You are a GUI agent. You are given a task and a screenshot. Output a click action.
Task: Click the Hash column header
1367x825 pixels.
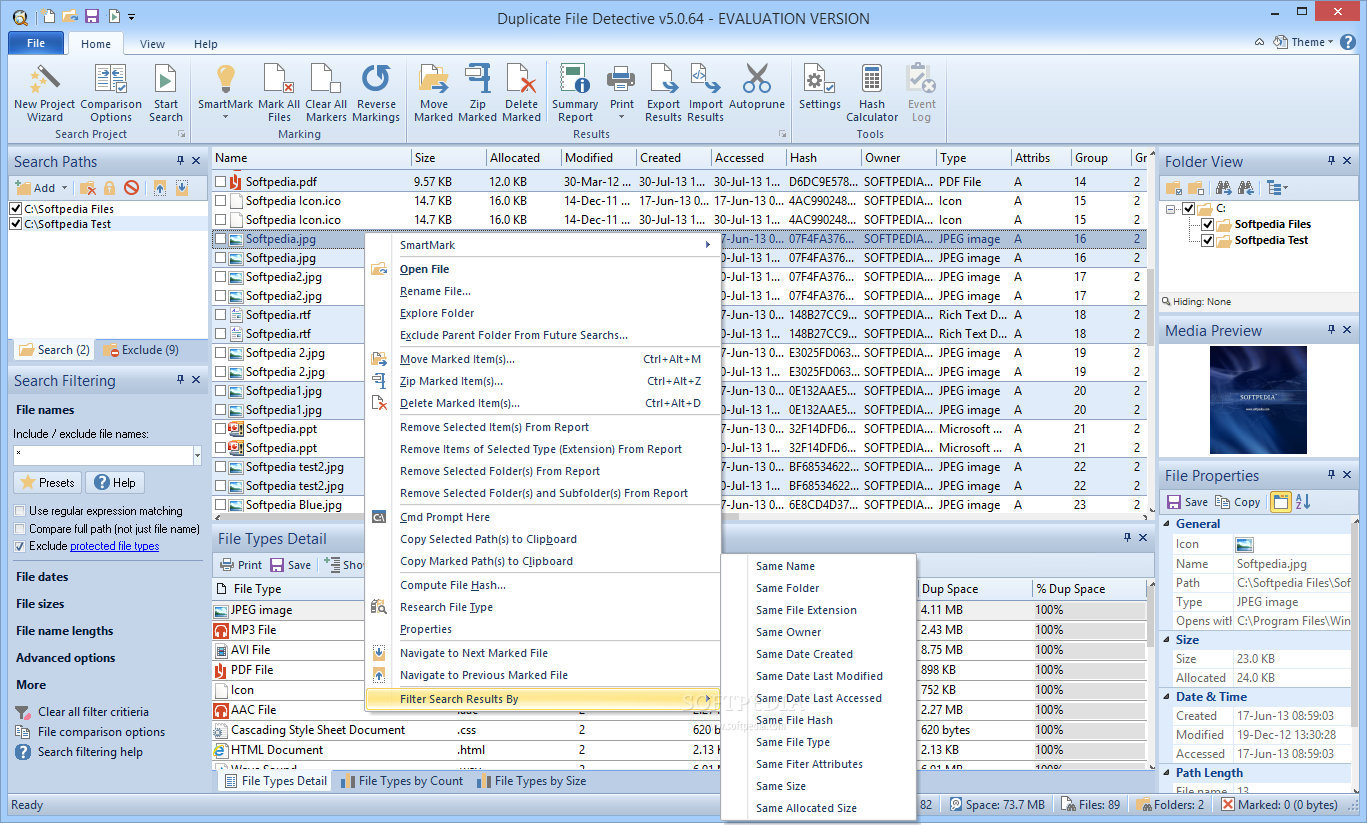[823, 158]
